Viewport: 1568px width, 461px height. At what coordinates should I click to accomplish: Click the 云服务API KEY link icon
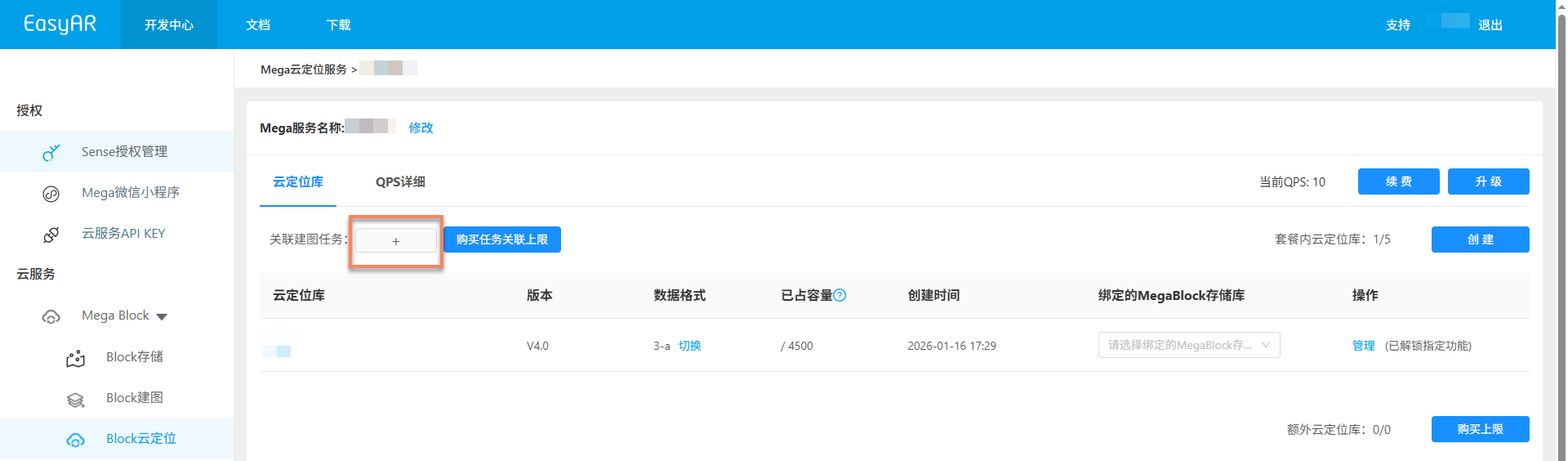51,235
